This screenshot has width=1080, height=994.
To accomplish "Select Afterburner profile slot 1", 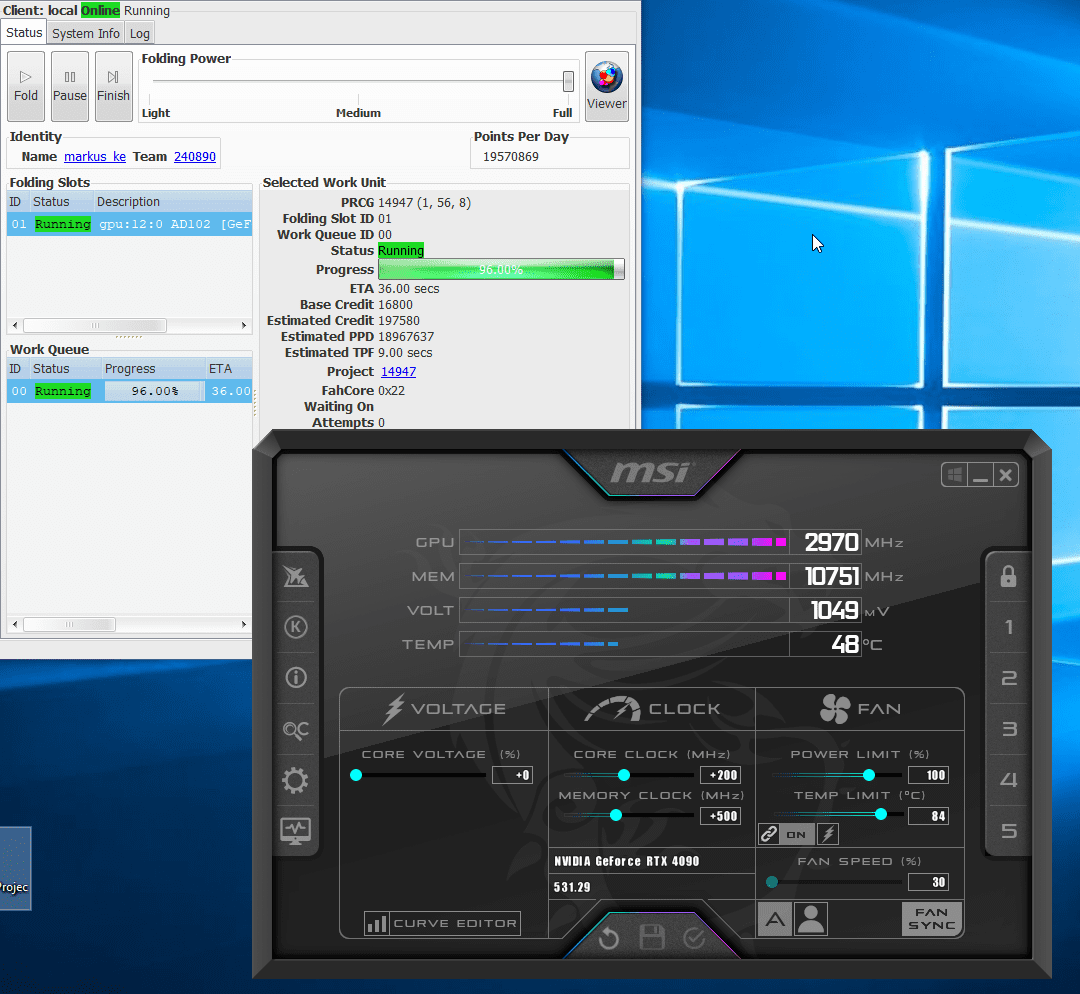I will pyautogui.click(x=1008, y=627).
